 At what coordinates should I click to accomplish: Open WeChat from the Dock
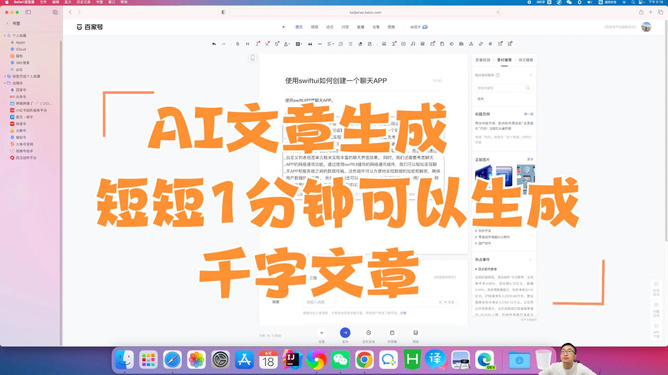point(340,360)
